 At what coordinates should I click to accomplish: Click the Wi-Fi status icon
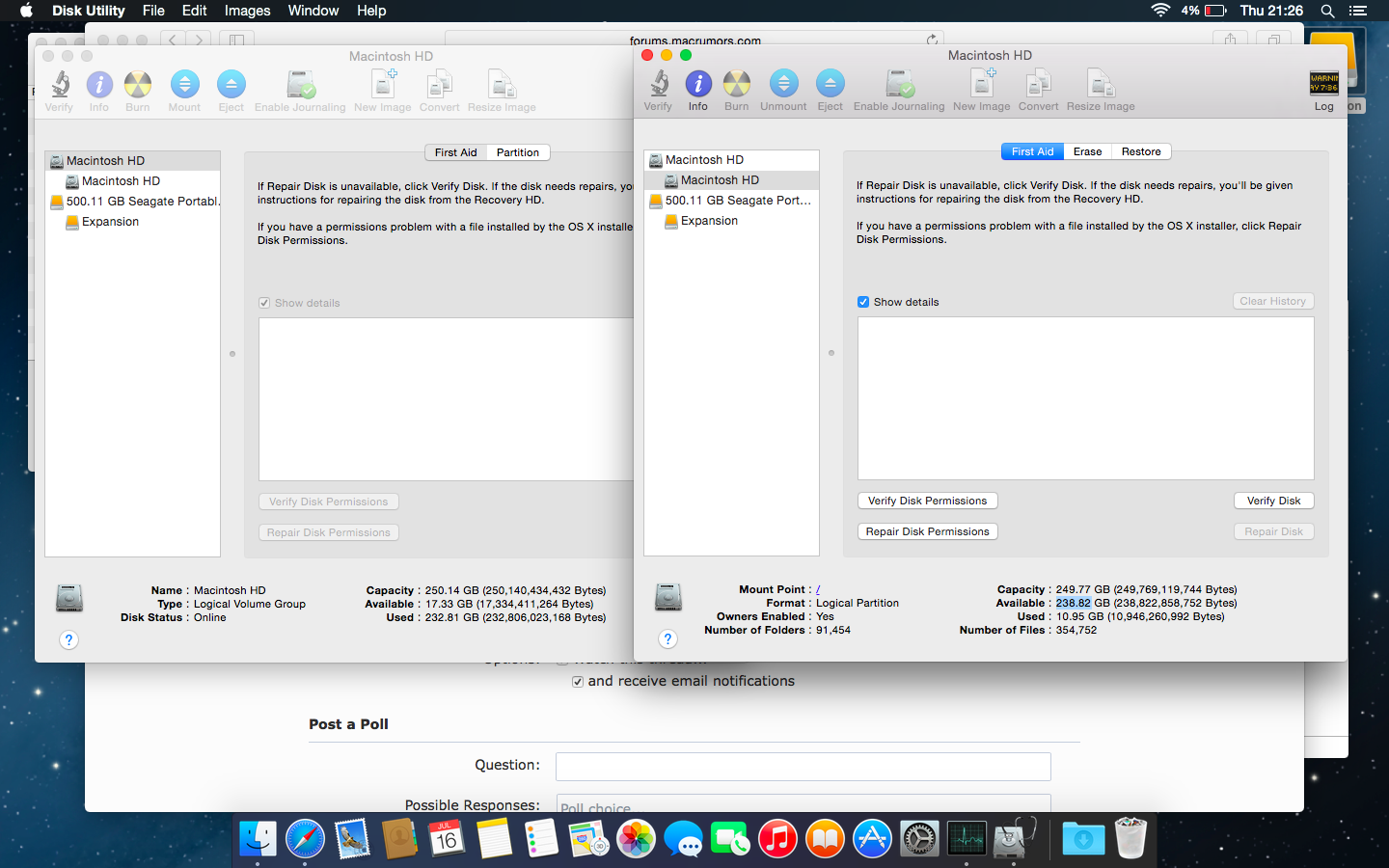[x=1160, y=11]
